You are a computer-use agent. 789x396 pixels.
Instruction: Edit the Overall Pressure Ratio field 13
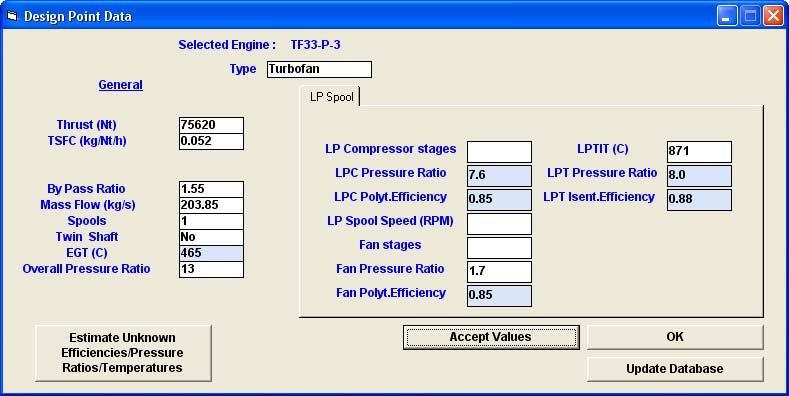[211, 269]
